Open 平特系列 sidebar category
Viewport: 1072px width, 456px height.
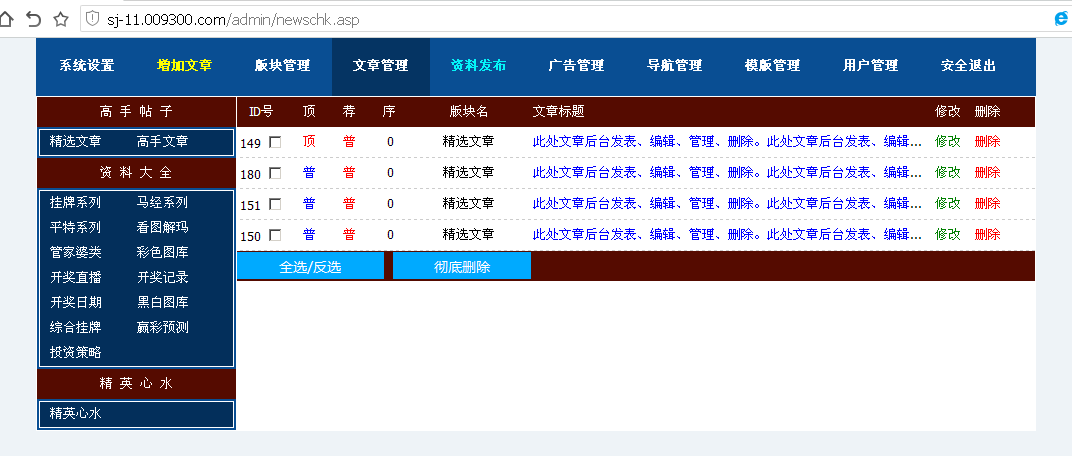click(75, 227)
